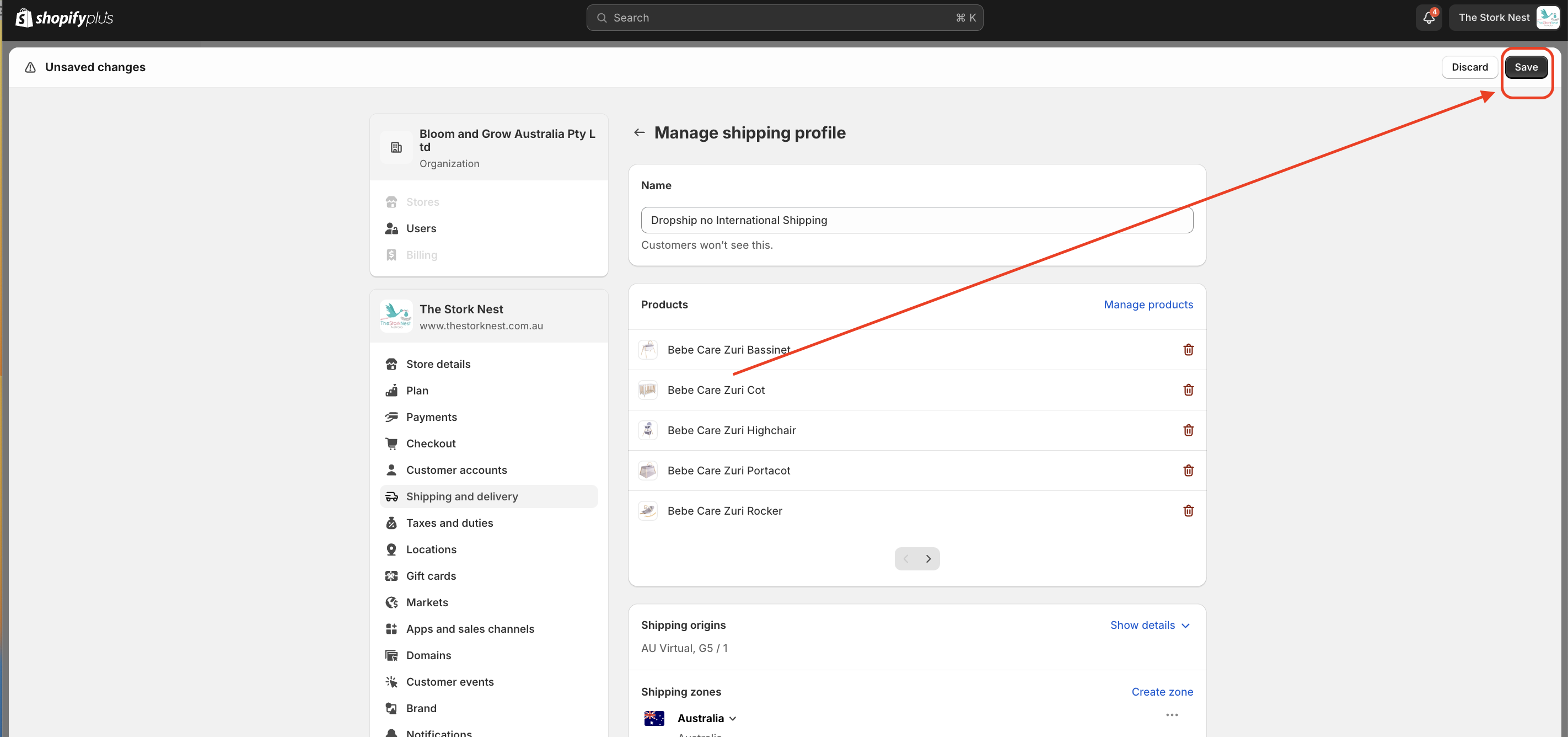Viewport: 1568px width, 737px height.
Task: Open Checkout settings
Action: [488, 444]
